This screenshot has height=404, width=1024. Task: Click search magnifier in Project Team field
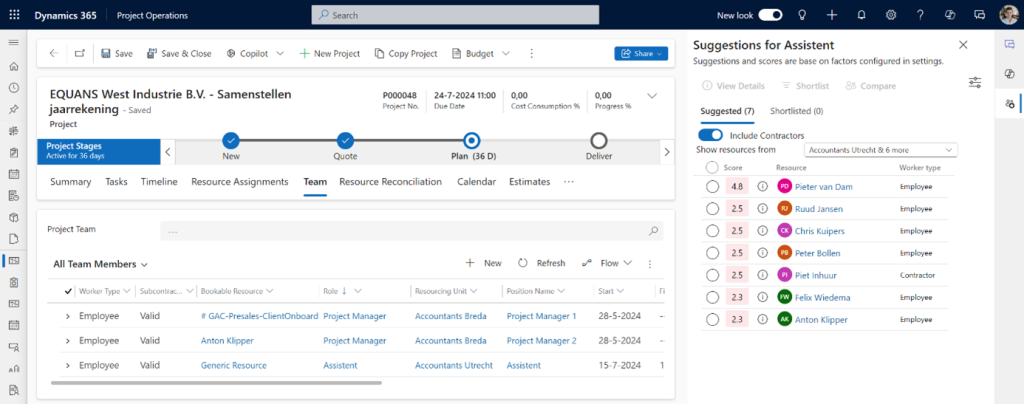[652, 230]
